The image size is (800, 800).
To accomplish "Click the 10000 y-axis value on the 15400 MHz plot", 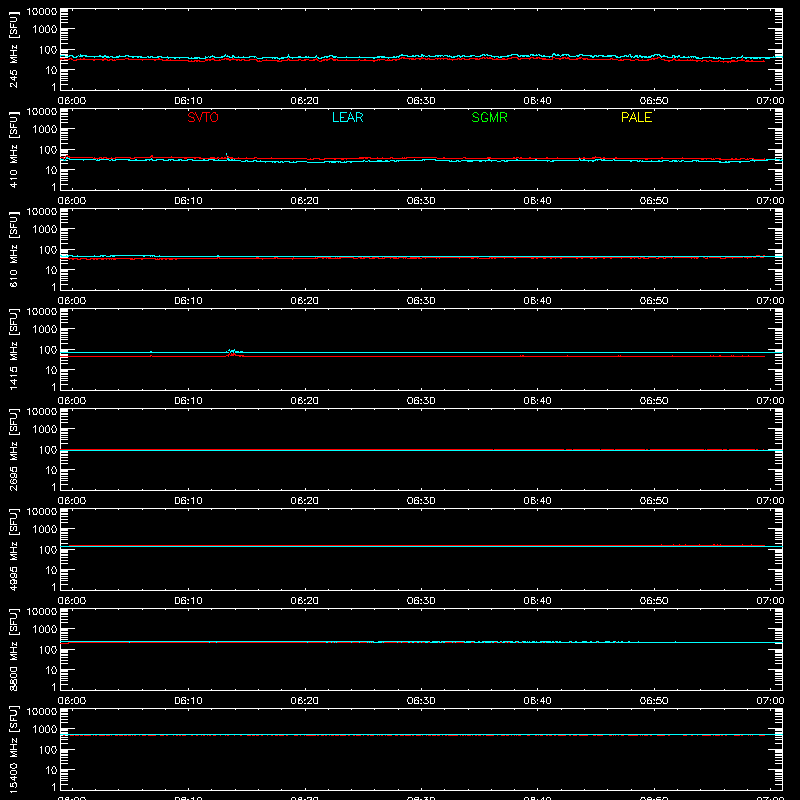I will 42,712.
